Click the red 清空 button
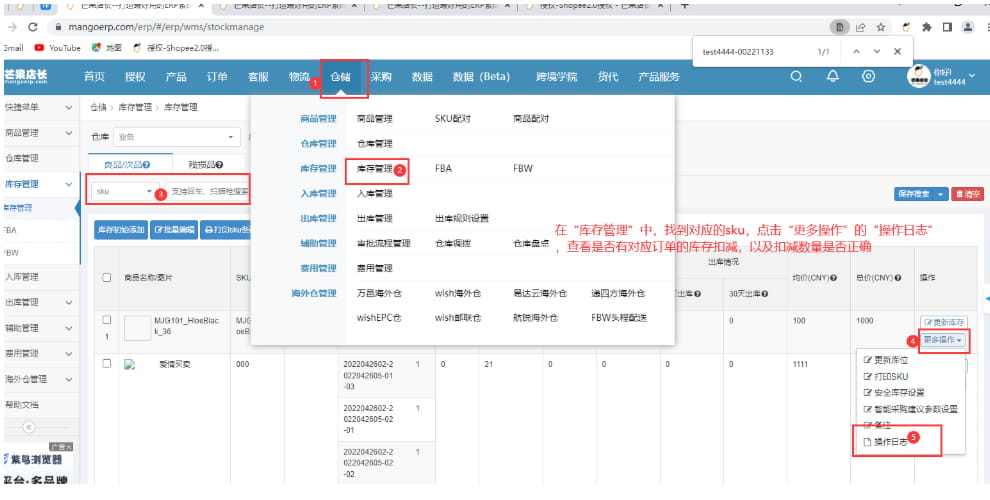Image resolution: width=990 pixels, height=500 pixels. [x=967, y=194]
